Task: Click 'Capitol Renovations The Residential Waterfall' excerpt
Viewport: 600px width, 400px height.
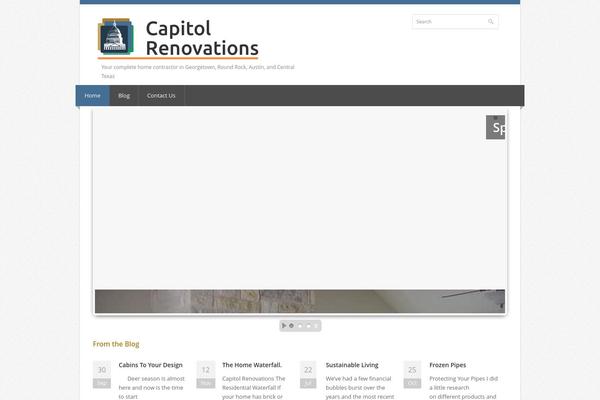Action: 254,387
